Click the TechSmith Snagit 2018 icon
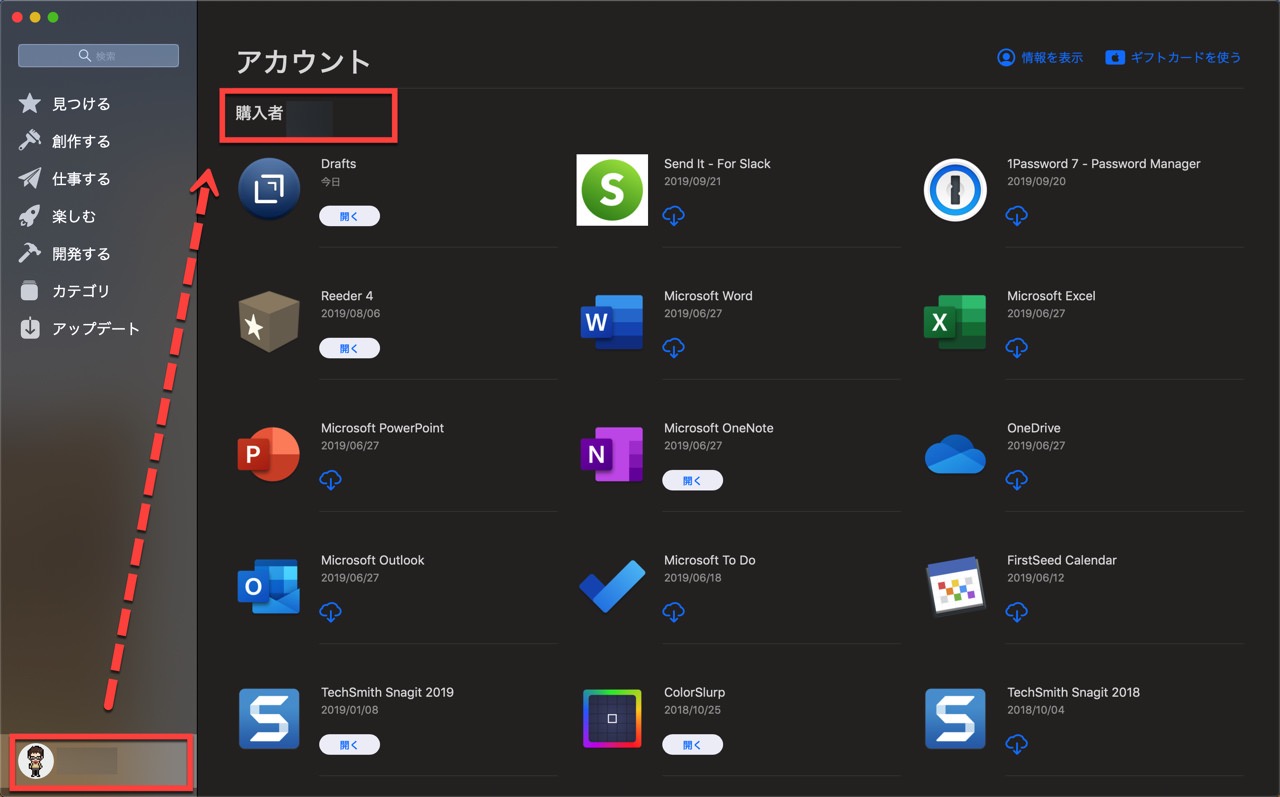The height and width of the screenshot is (797, 1280). [955, 718]
